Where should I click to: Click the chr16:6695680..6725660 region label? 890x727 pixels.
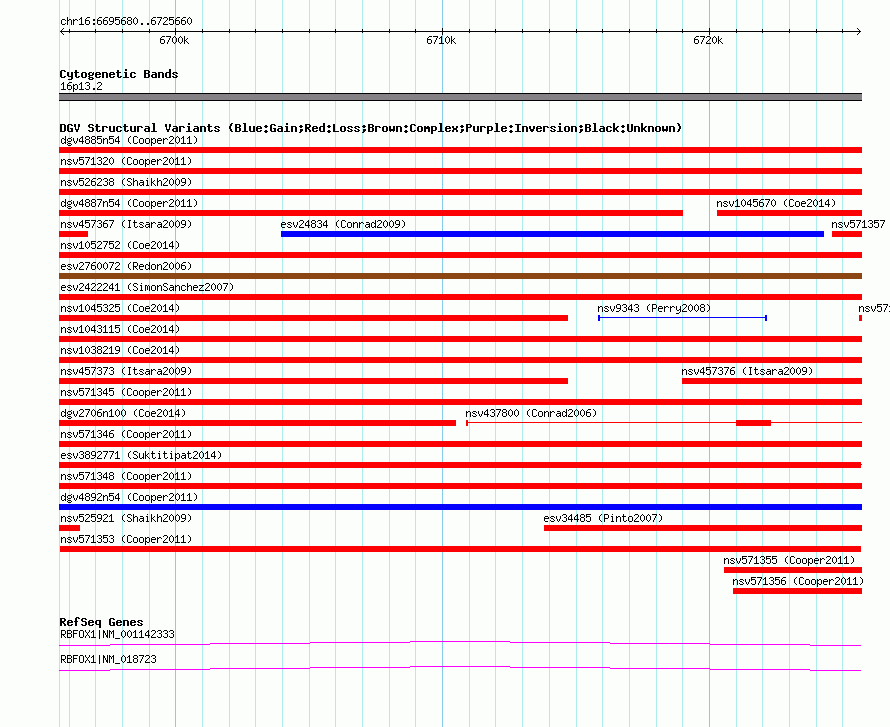[126, 22]
